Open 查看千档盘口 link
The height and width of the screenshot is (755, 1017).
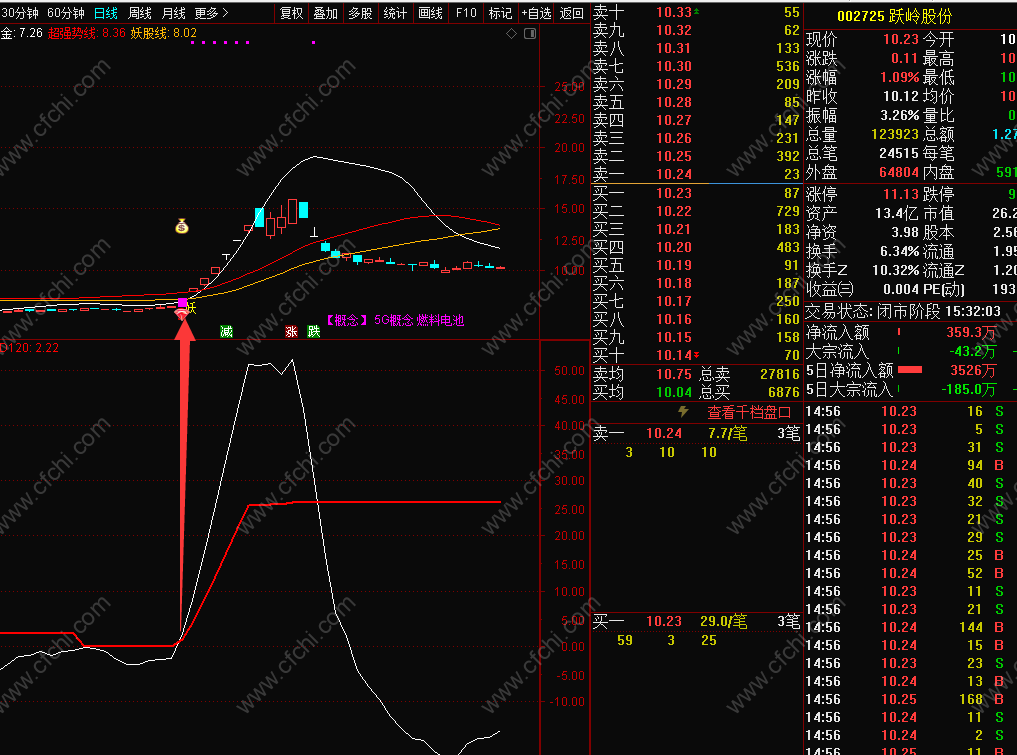click(x=749, y=412)
